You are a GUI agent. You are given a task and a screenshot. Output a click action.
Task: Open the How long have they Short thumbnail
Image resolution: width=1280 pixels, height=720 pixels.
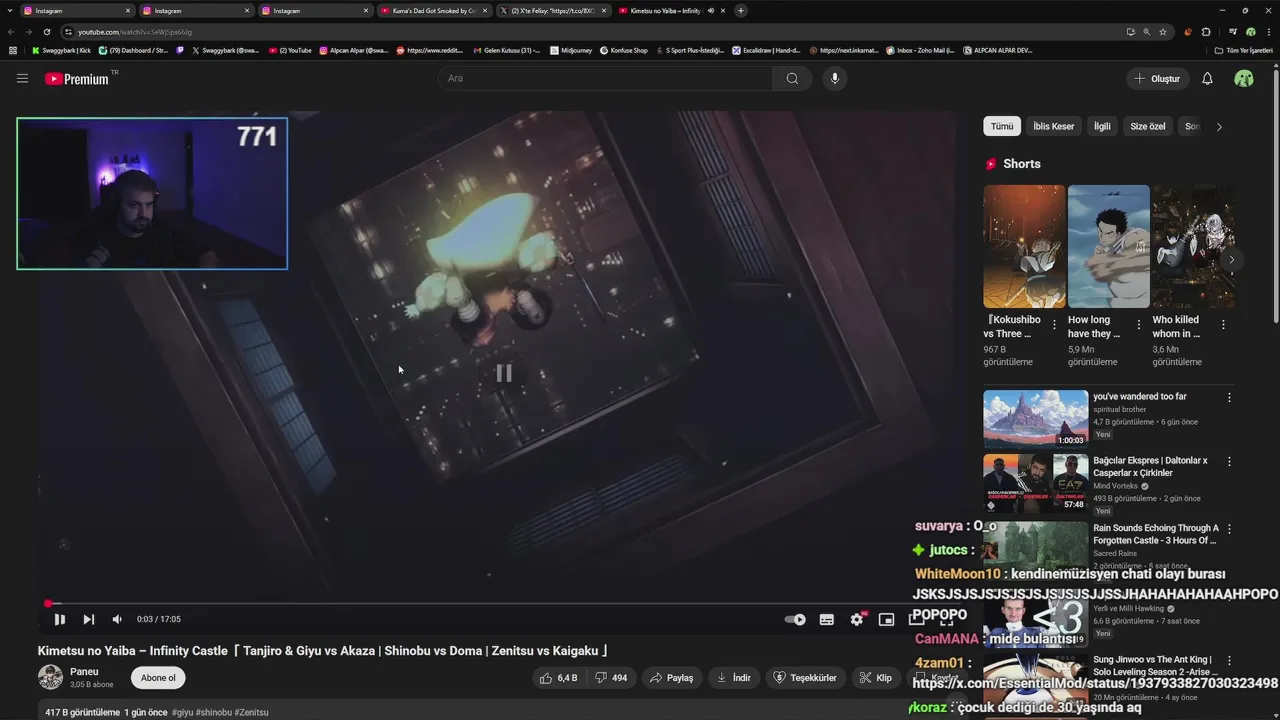pyautogui.click(x=1108, y=246)
